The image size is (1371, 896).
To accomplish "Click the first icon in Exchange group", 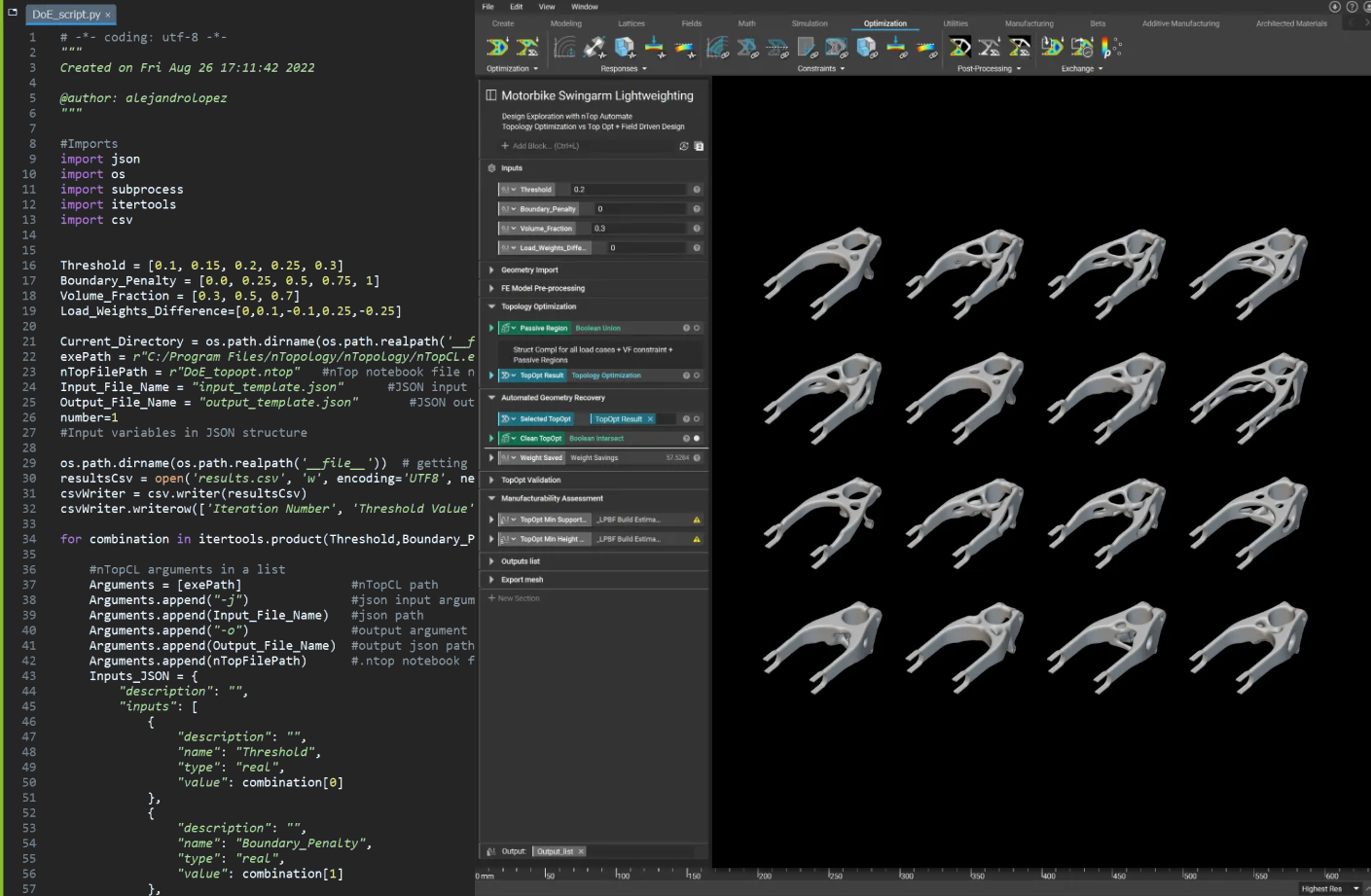I will tap(1052, 47).
